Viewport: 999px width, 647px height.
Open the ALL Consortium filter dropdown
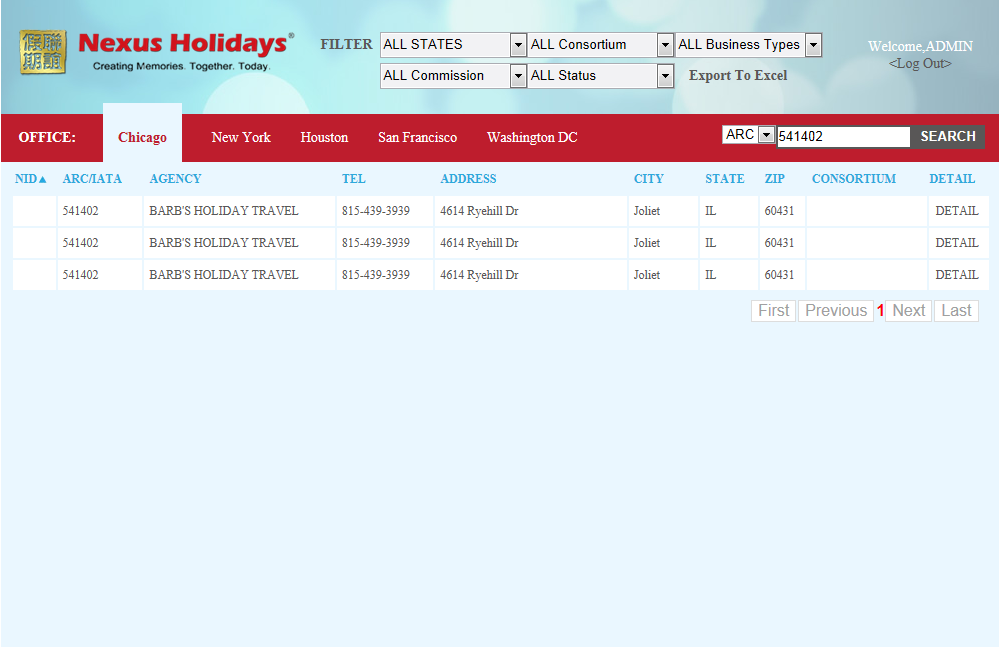pos(600,45)
